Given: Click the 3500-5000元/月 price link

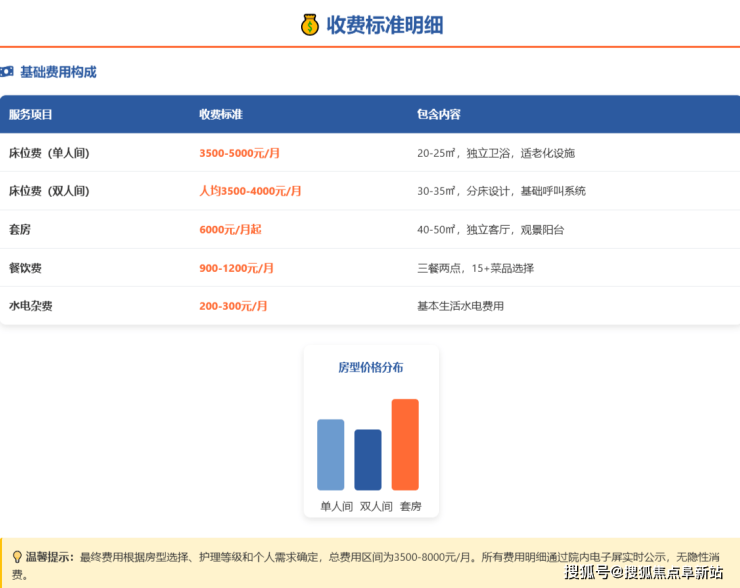Looking at the screenshot, I should click(240, 153).
